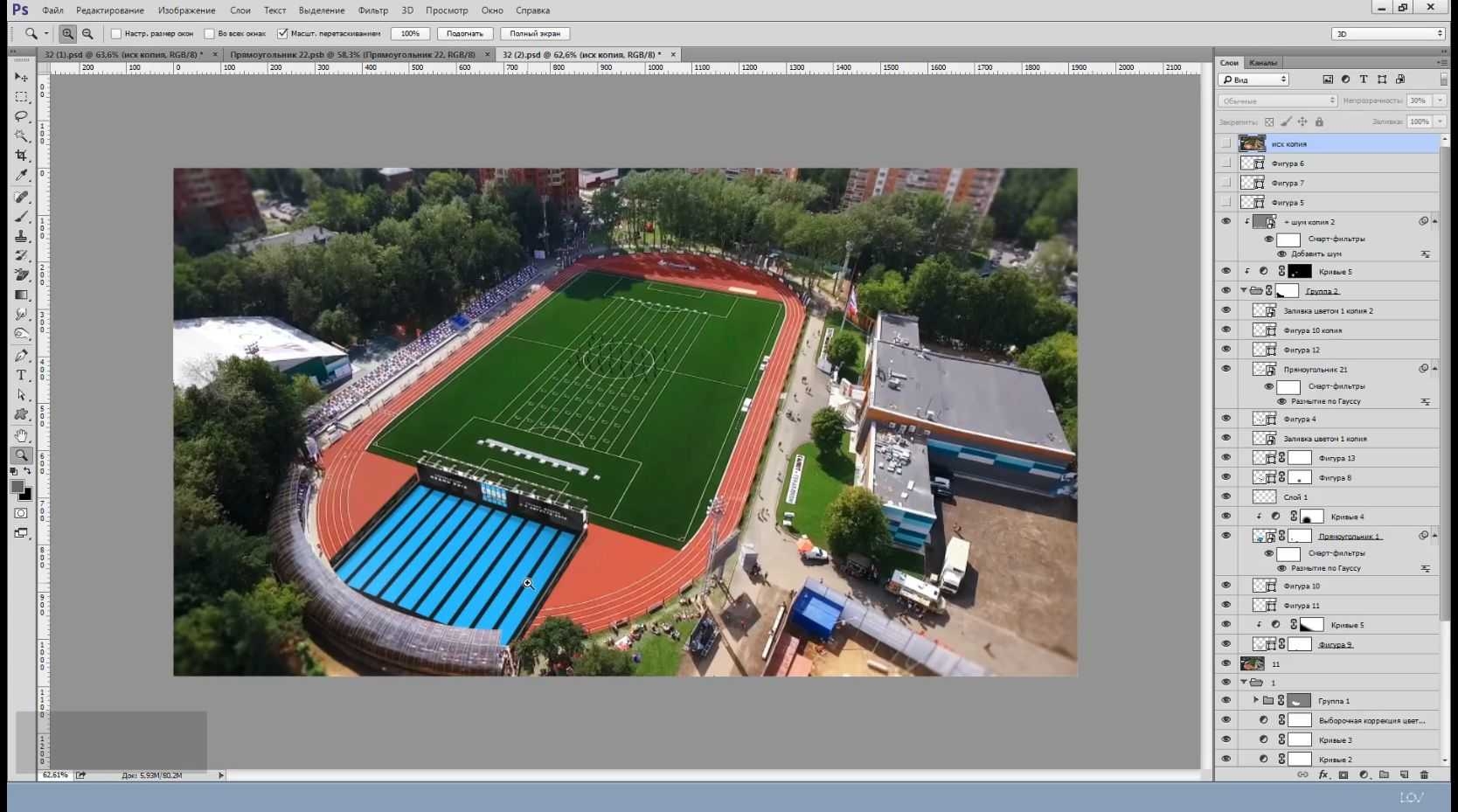
Task: Switch to 'Прямоугольник 22.psb' document tab
Action: pyautogui.click(x=352, y=54)
